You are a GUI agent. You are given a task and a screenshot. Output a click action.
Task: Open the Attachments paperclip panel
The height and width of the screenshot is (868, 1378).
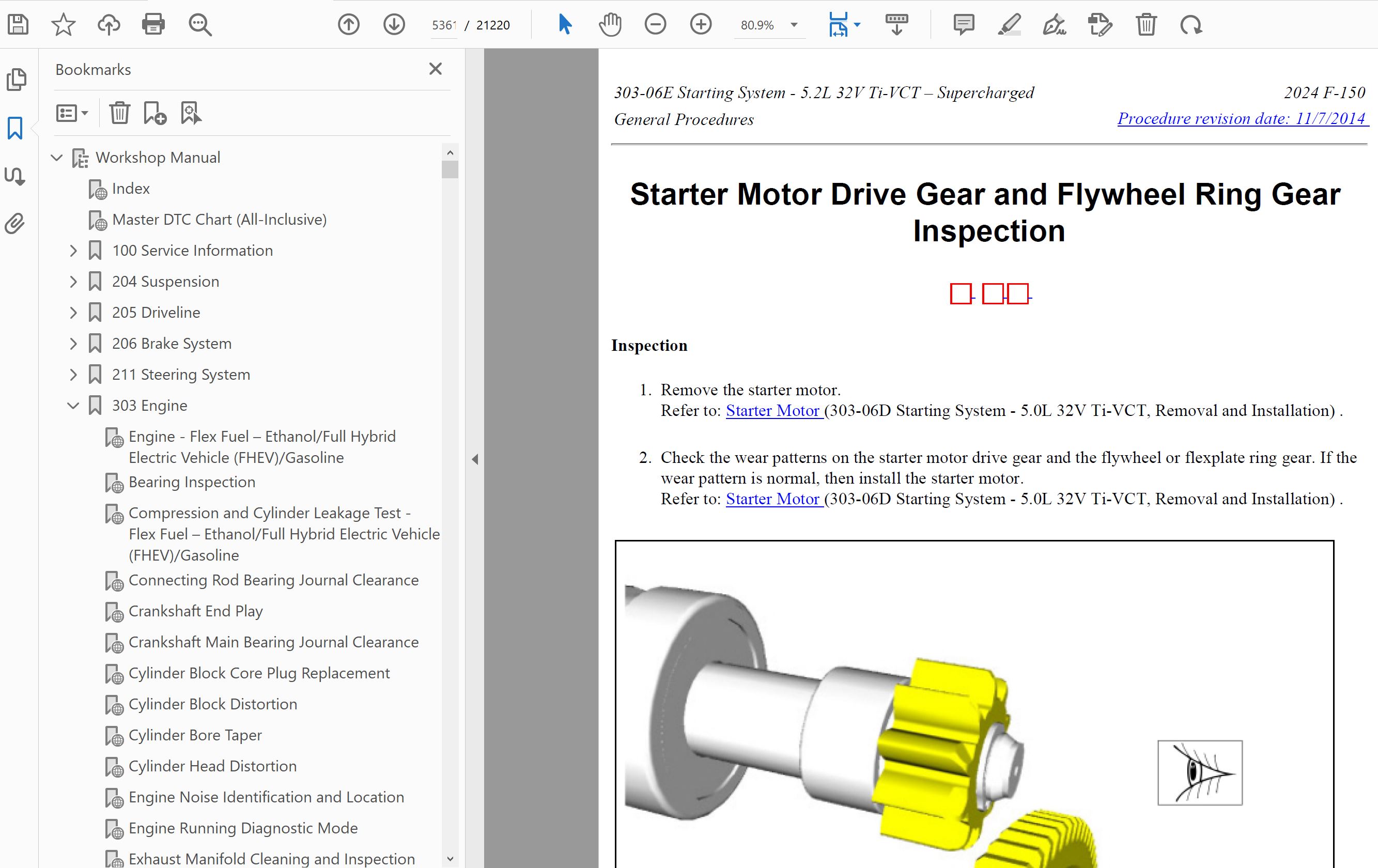[16, 224]
